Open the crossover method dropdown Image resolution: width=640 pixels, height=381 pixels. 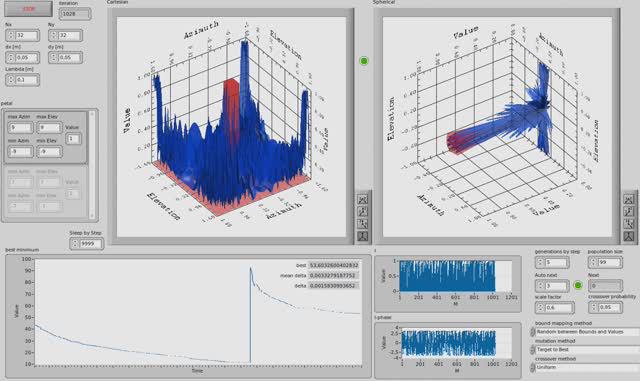[586, 368]
